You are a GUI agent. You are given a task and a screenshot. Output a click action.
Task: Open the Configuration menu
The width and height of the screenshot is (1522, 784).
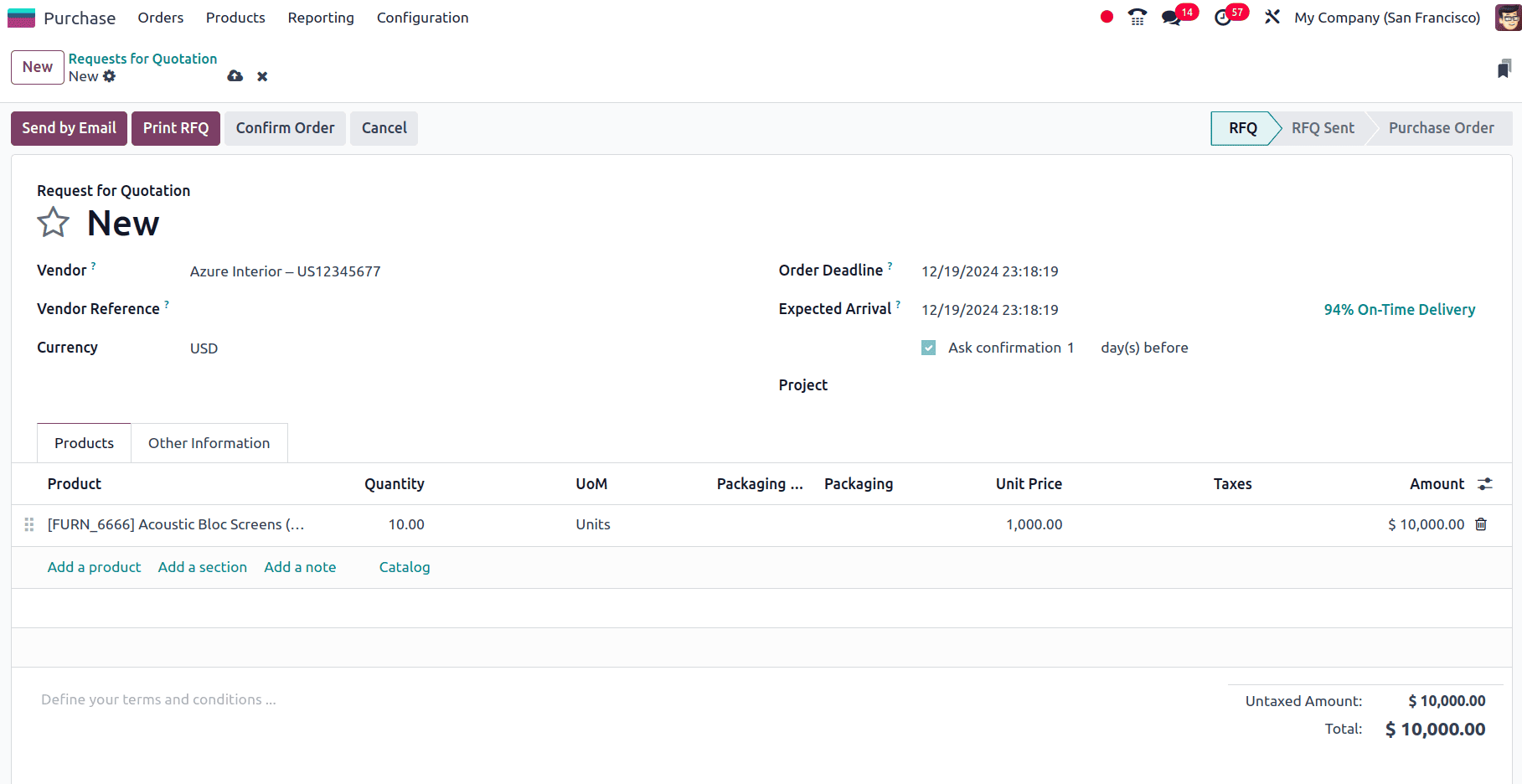point(423,18)
